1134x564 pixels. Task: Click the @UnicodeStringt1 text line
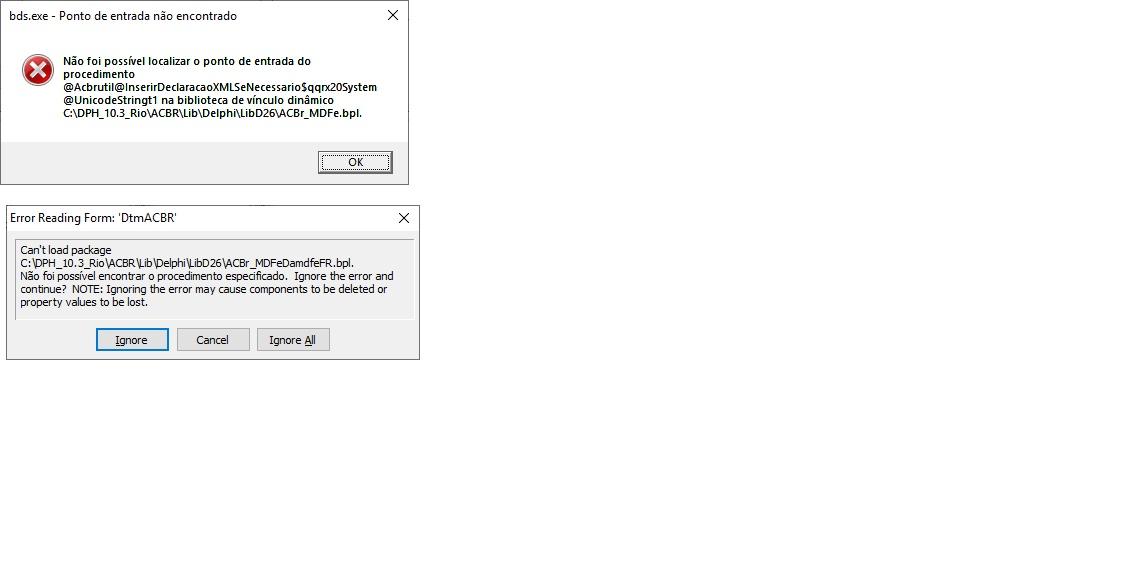click(x=198, y=100)
